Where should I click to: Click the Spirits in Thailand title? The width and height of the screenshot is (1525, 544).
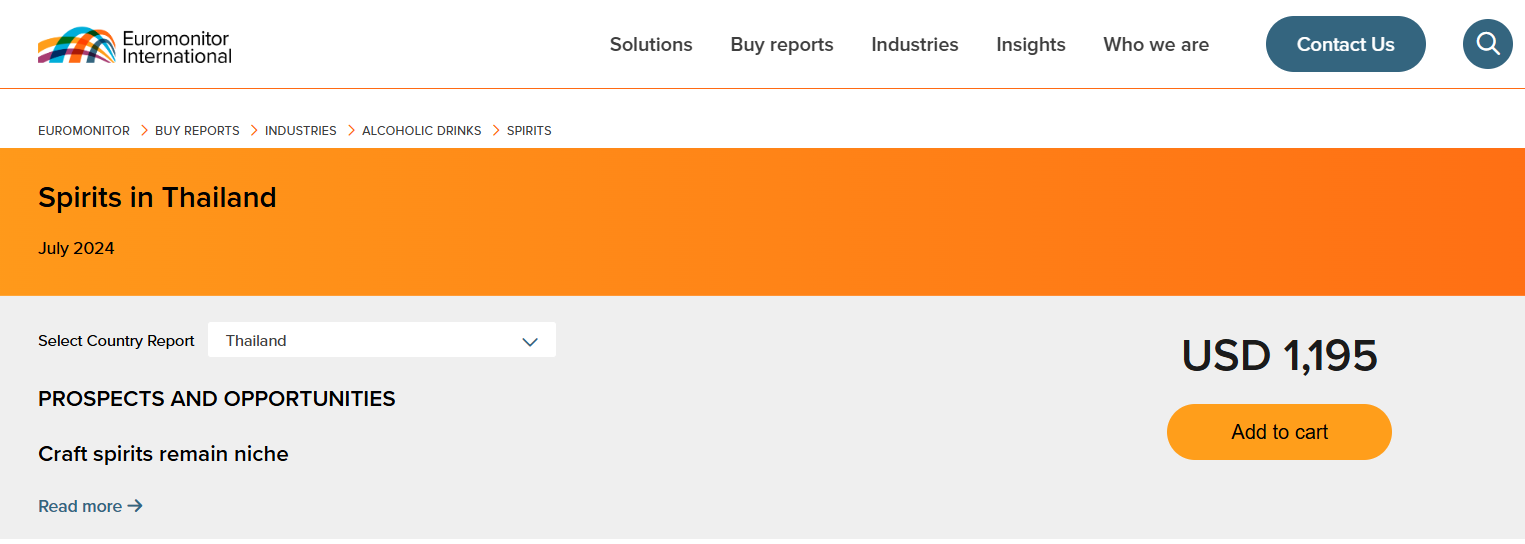pos(157,198)
